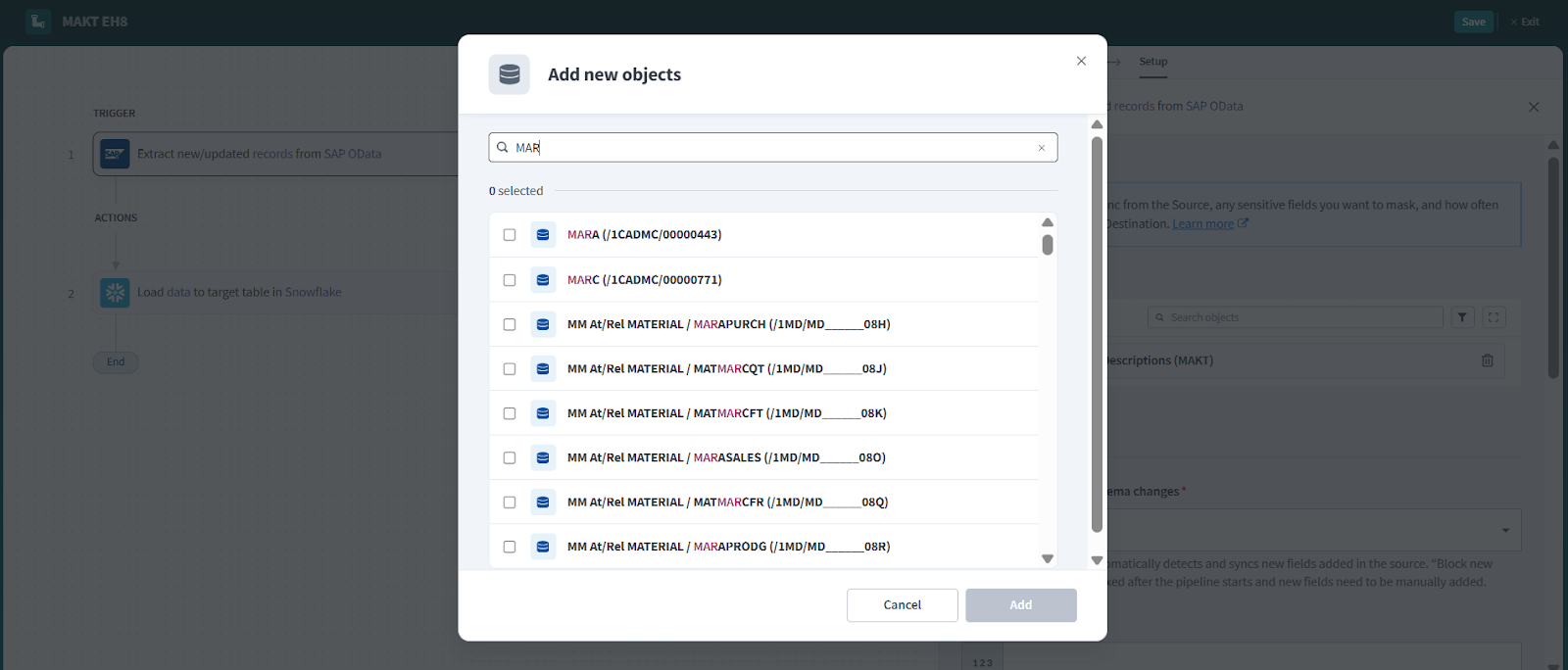The height and width of the screenshot is (670, 1568).
Task: Click the object list scrollbar thumb
Action: click(x=1048, y=245)
